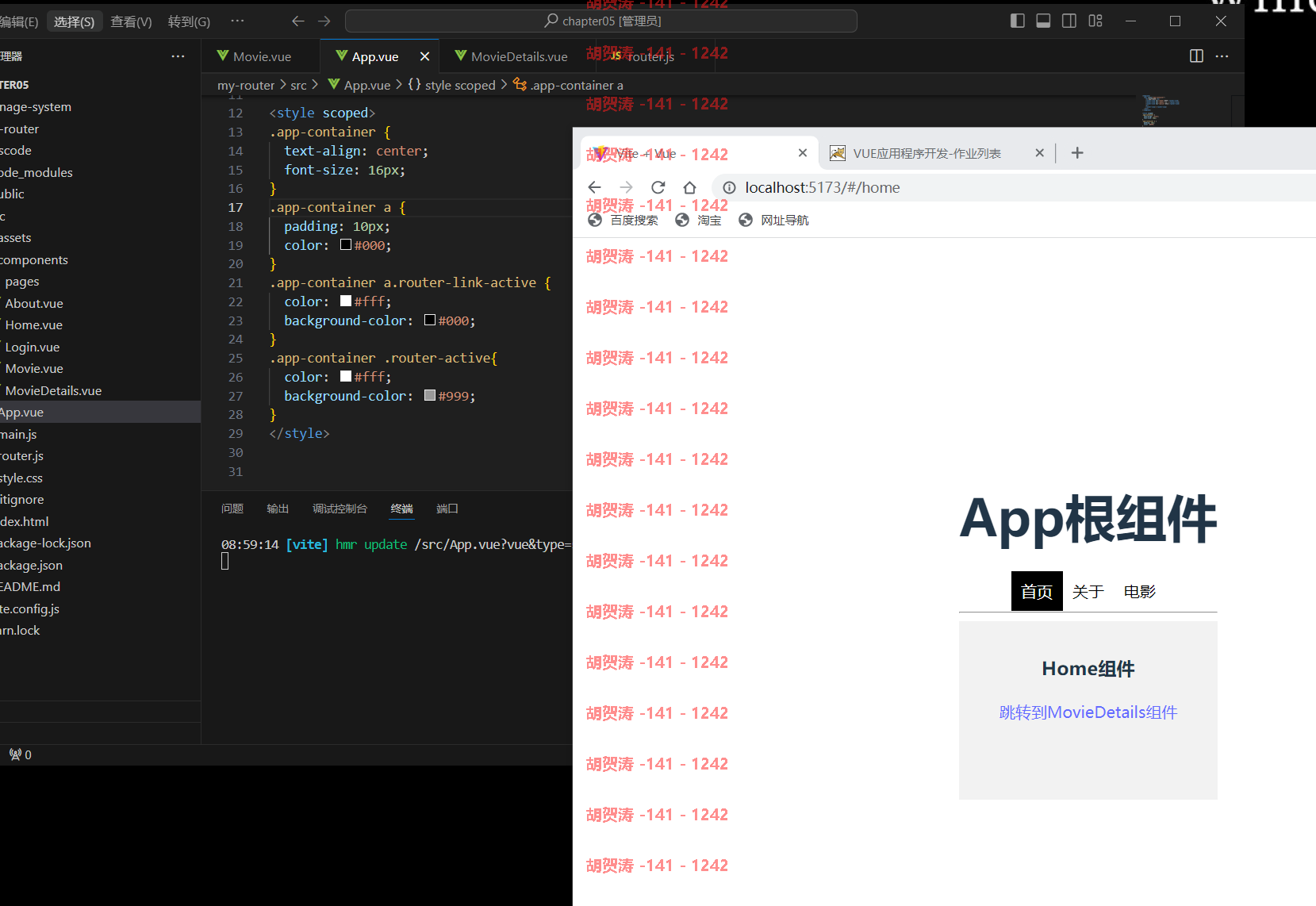Close the App.vue editor tab
1316x906 pixels.
(x=425, y=56)
